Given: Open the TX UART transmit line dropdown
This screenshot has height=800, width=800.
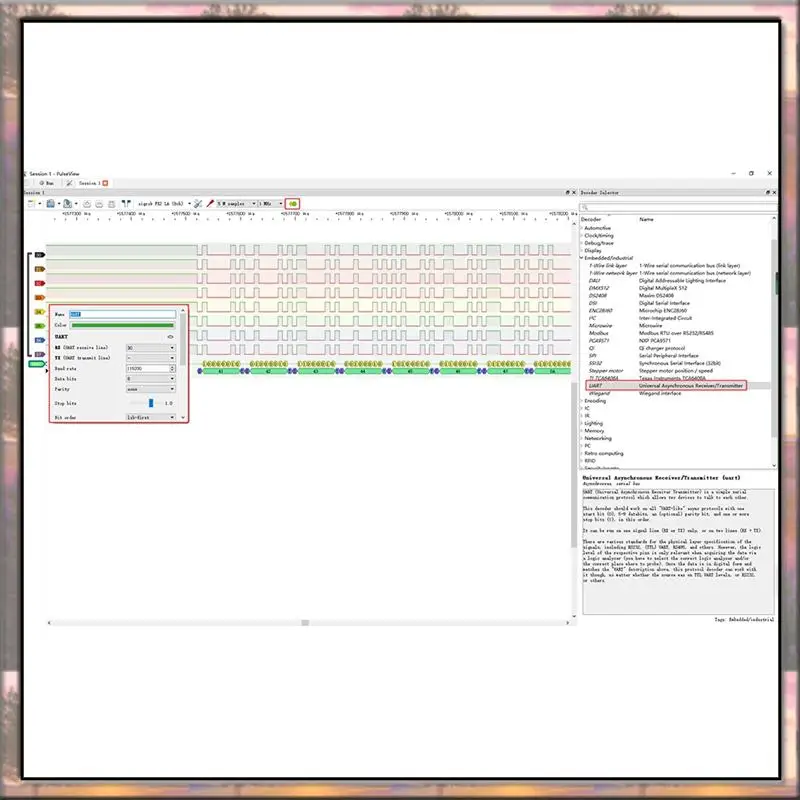Looking at the screenshot, I should (151, 358).
